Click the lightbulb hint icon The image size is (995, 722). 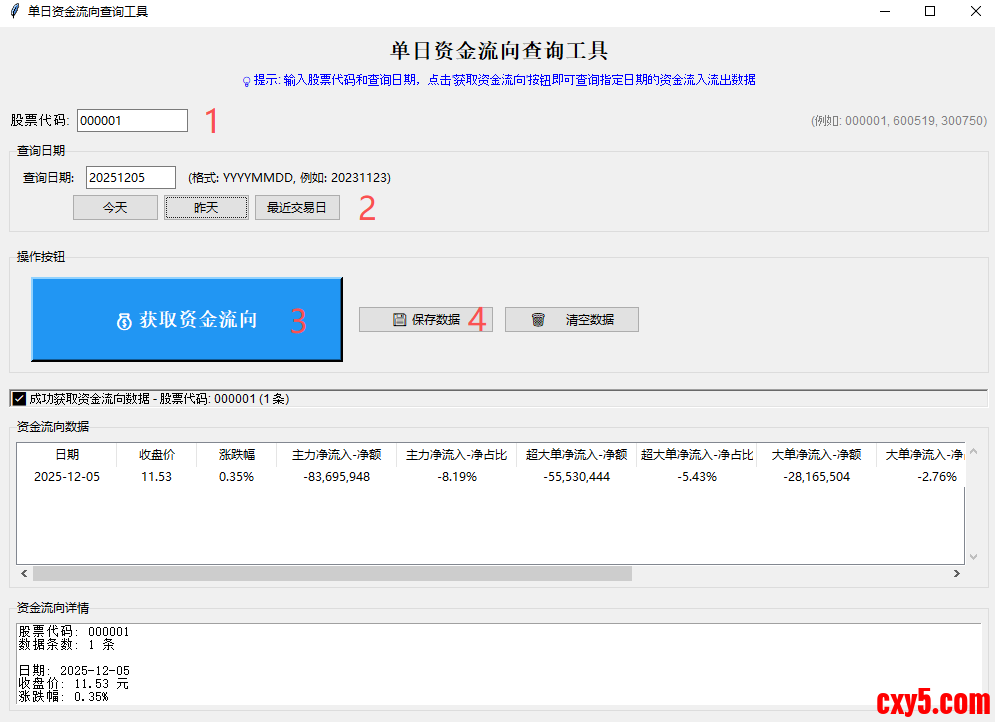[246, 80]
